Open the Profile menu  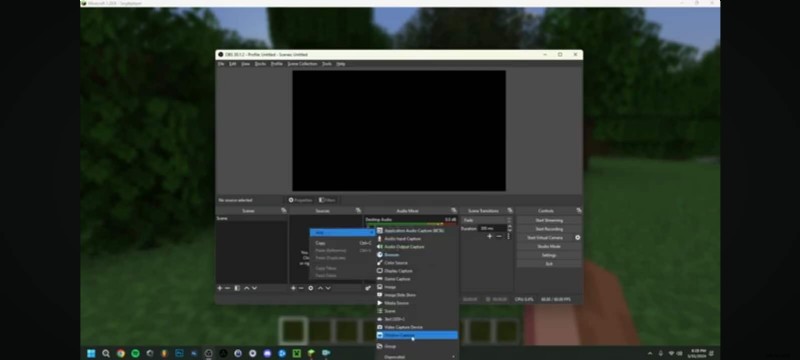click(x=277, y=64)
